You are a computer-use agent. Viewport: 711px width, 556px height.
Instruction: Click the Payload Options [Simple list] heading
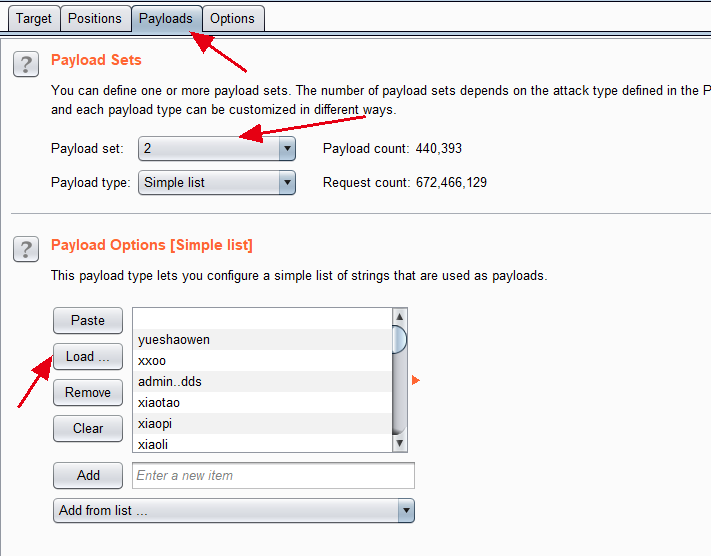[152, 245]
